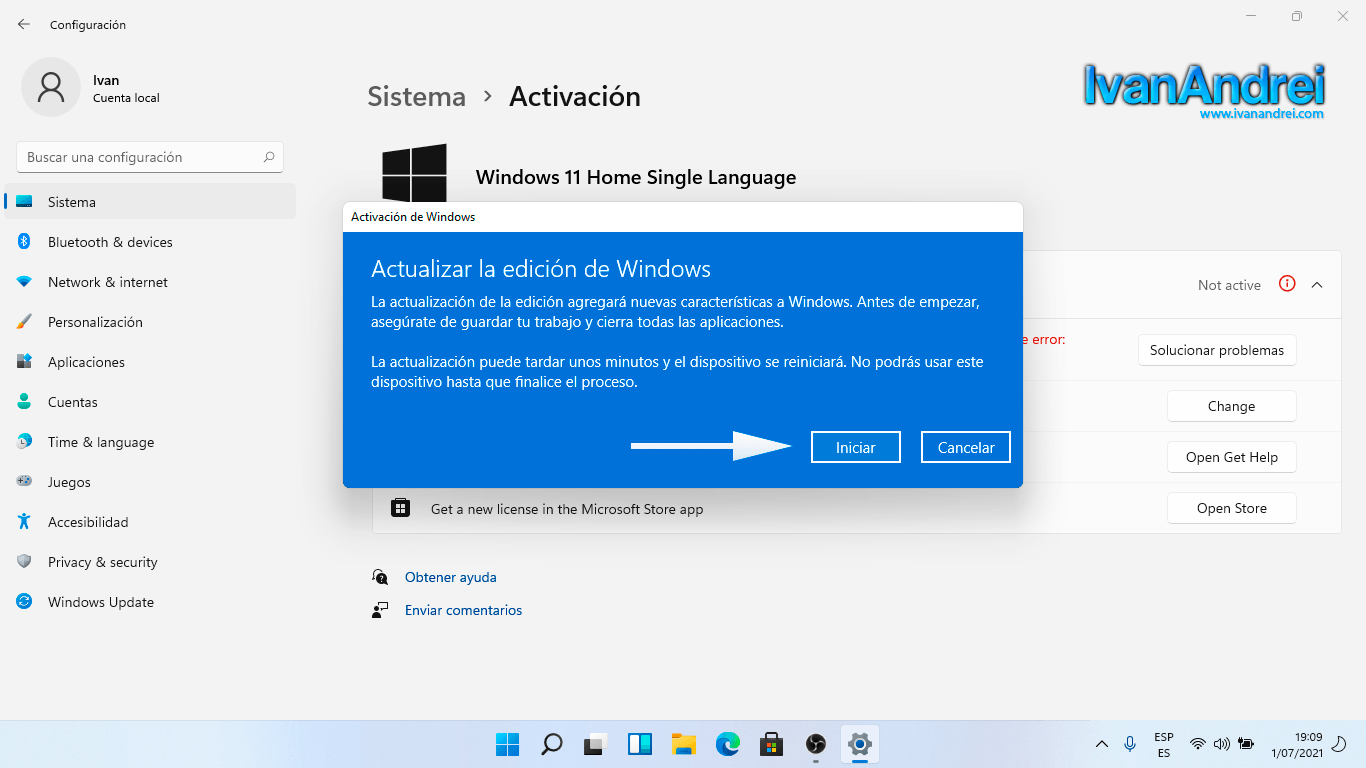This screenshot has width=1366, height=768.
Task: Open Personalización settings
Action: (150, 322)
